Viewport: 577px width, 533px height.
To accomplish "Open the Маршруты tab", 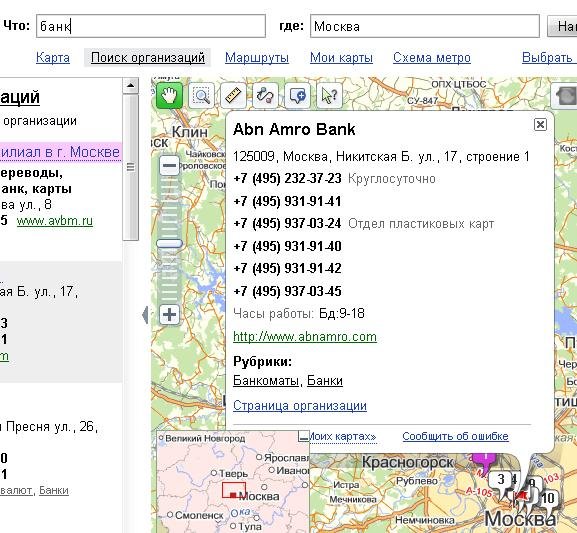I will pyautogui.click(x=257, y=58).
